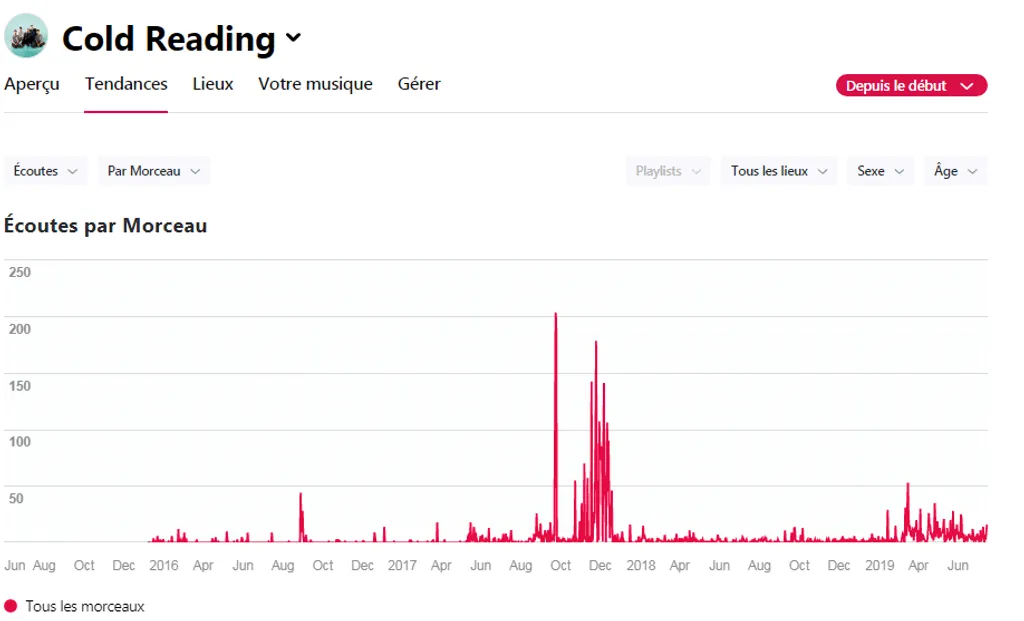Switch to the Lieux tab
Image resolution: width=1024 pixels, height=621 pixels.
(213, 84)
